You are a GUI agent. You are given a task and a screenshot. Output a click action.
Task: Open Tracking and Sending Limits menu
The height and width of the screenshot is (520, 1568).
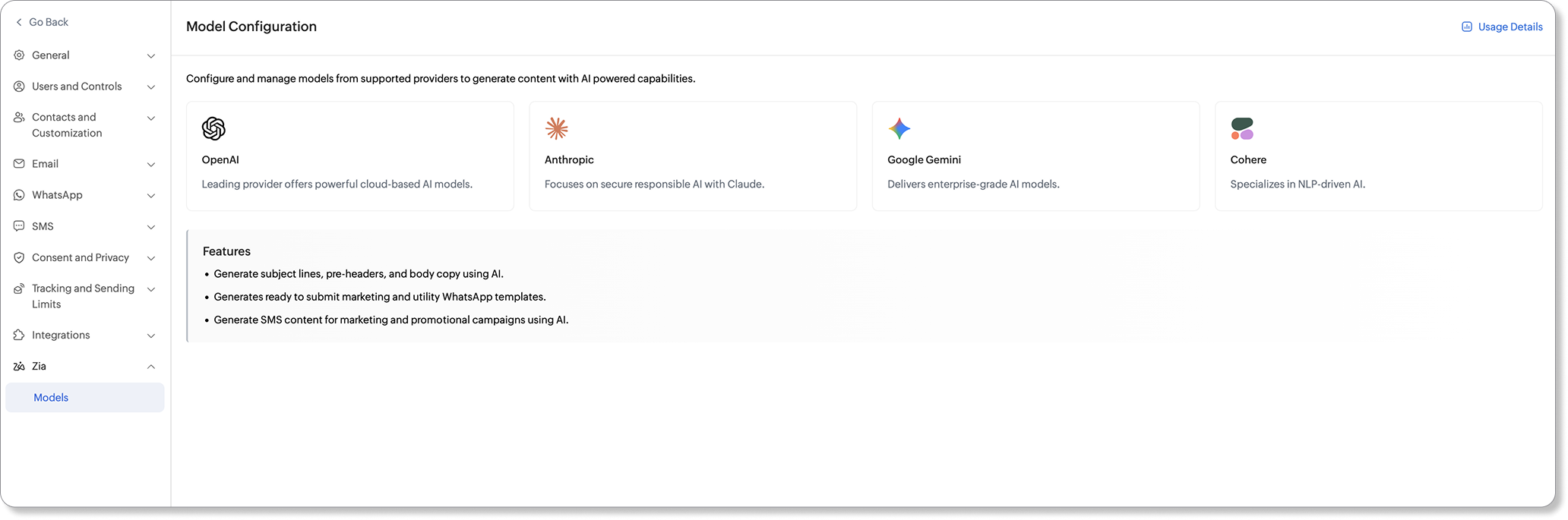85,296
